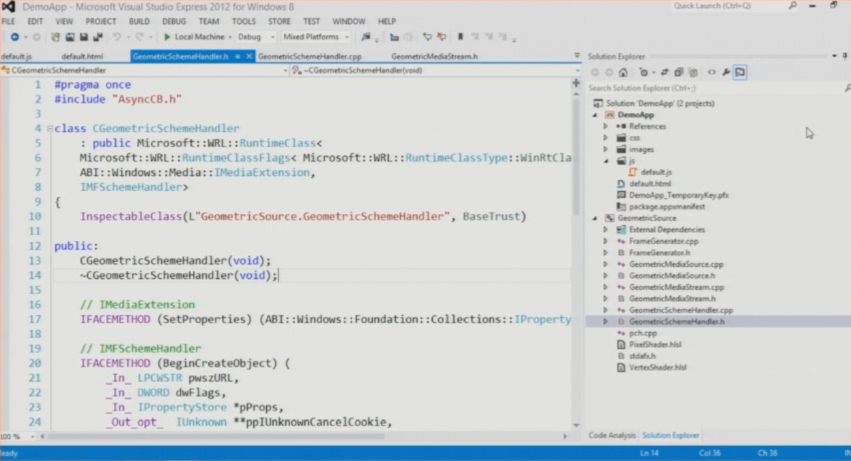Image resolution: width=851 pixels, height=461 pixels.
Task: Click the scroll-down arrow of the editor
Action: click(x=576, y=426)
